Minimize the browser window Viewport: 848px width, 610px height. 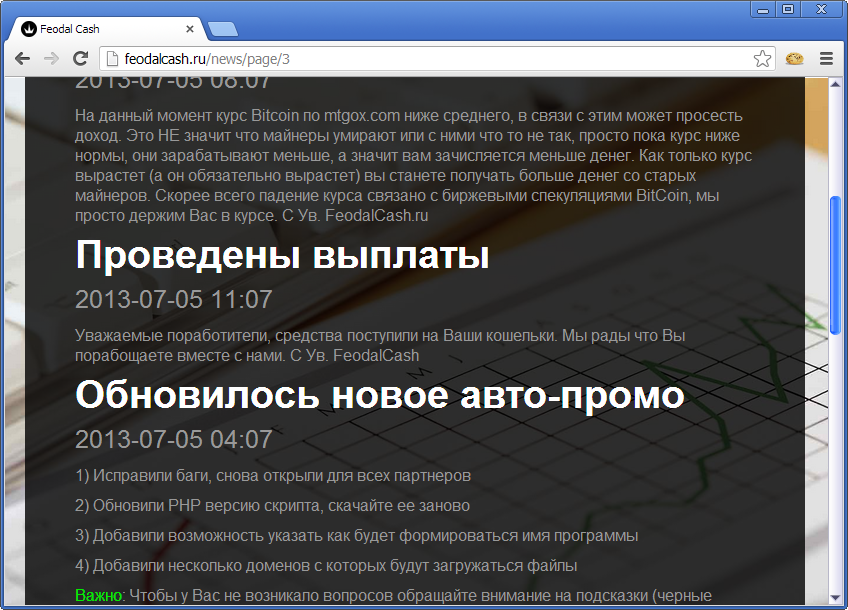763,9
